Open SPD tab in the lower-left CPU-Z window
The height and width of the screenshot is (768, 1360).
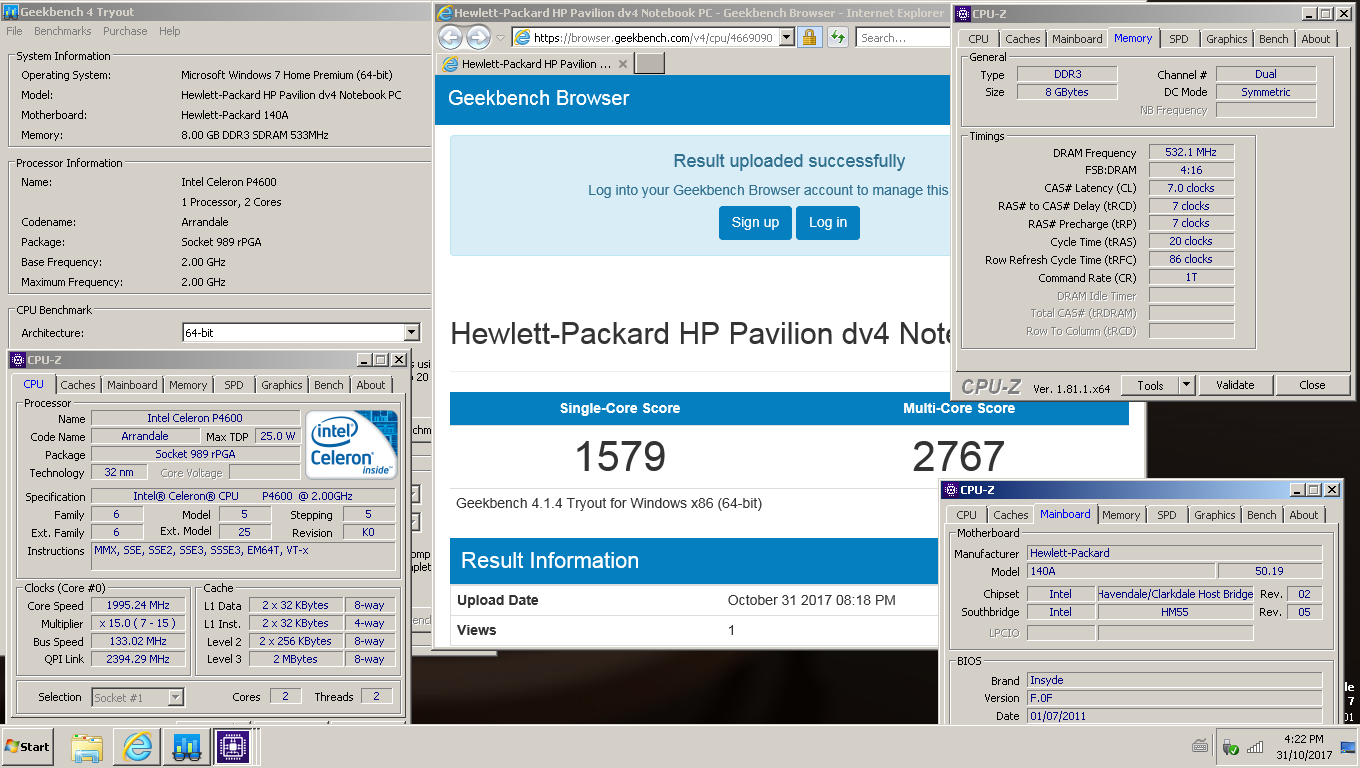click(233, 385)
